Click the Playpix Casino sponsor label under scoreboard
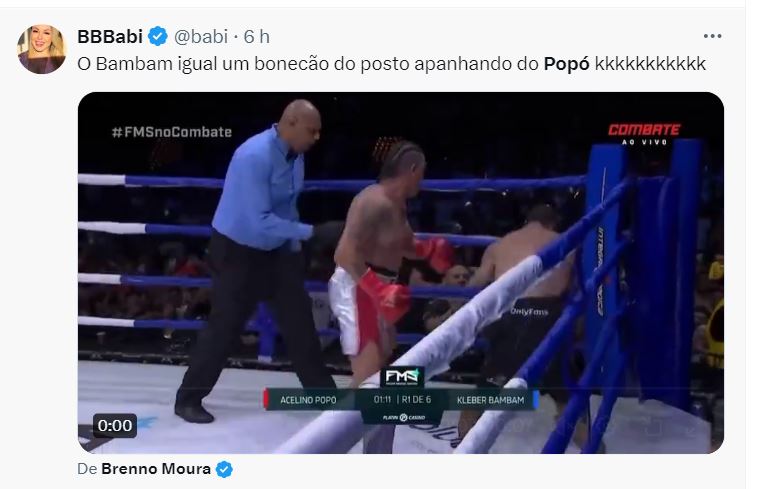 [403, 418]
